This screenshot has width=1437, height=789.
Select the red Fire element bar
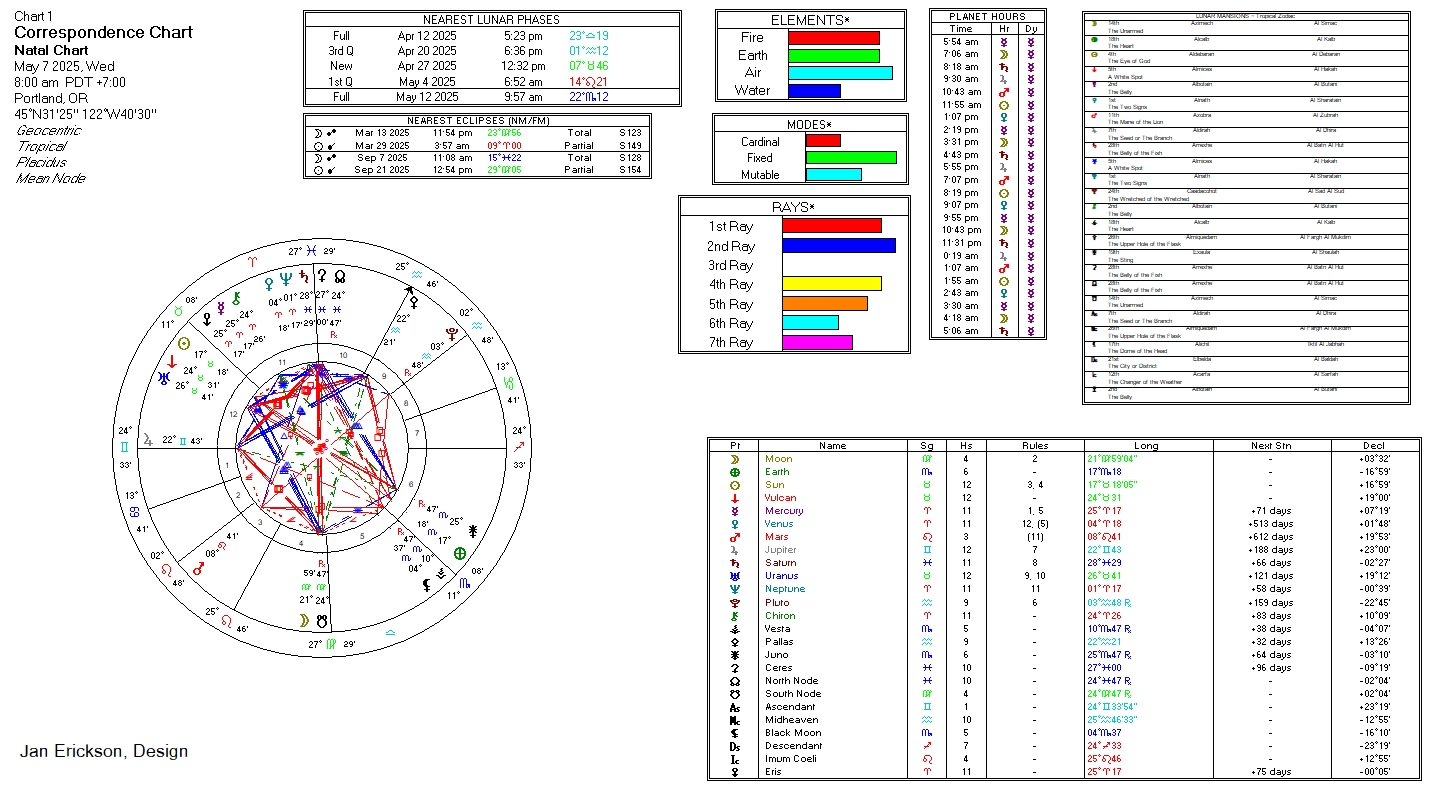834,38
